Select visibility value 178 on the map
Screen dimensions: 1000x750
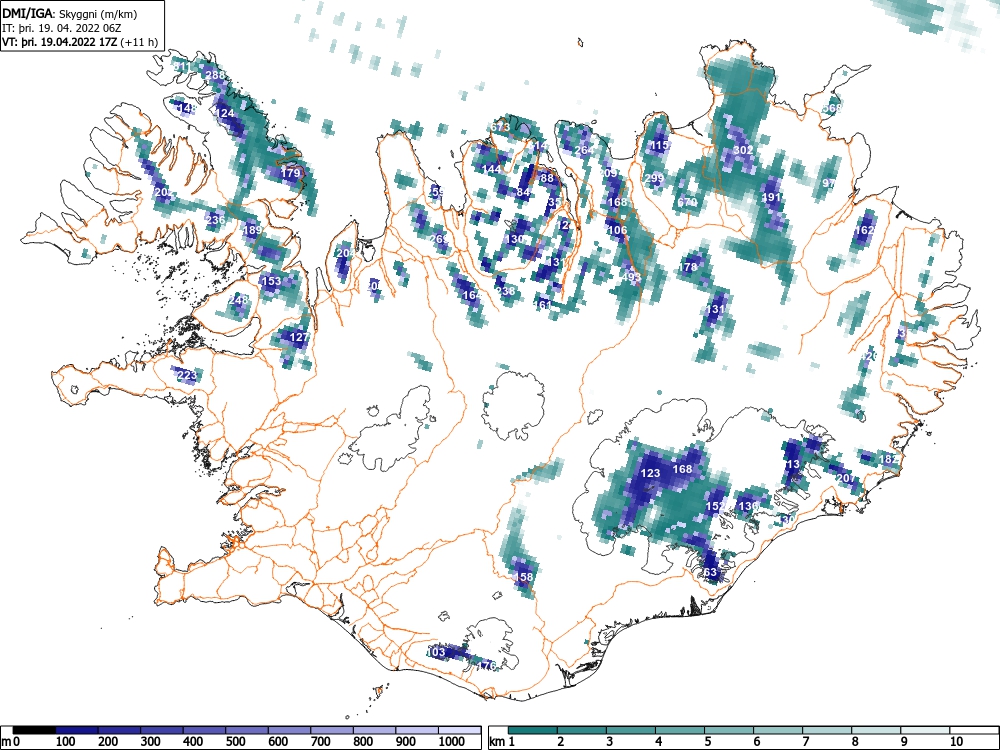688,267
